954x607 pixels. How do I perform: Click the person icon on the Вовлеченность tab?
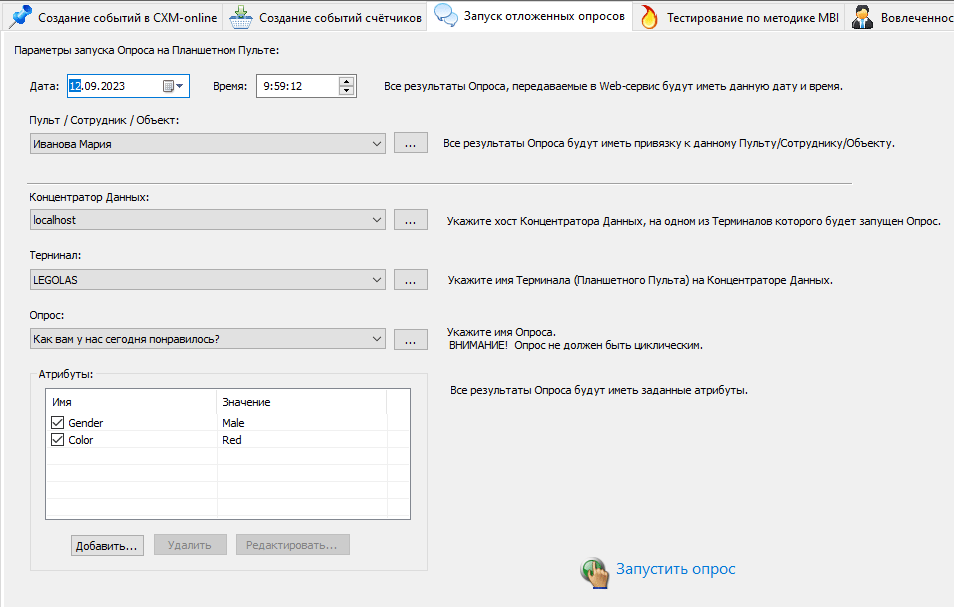862,17
